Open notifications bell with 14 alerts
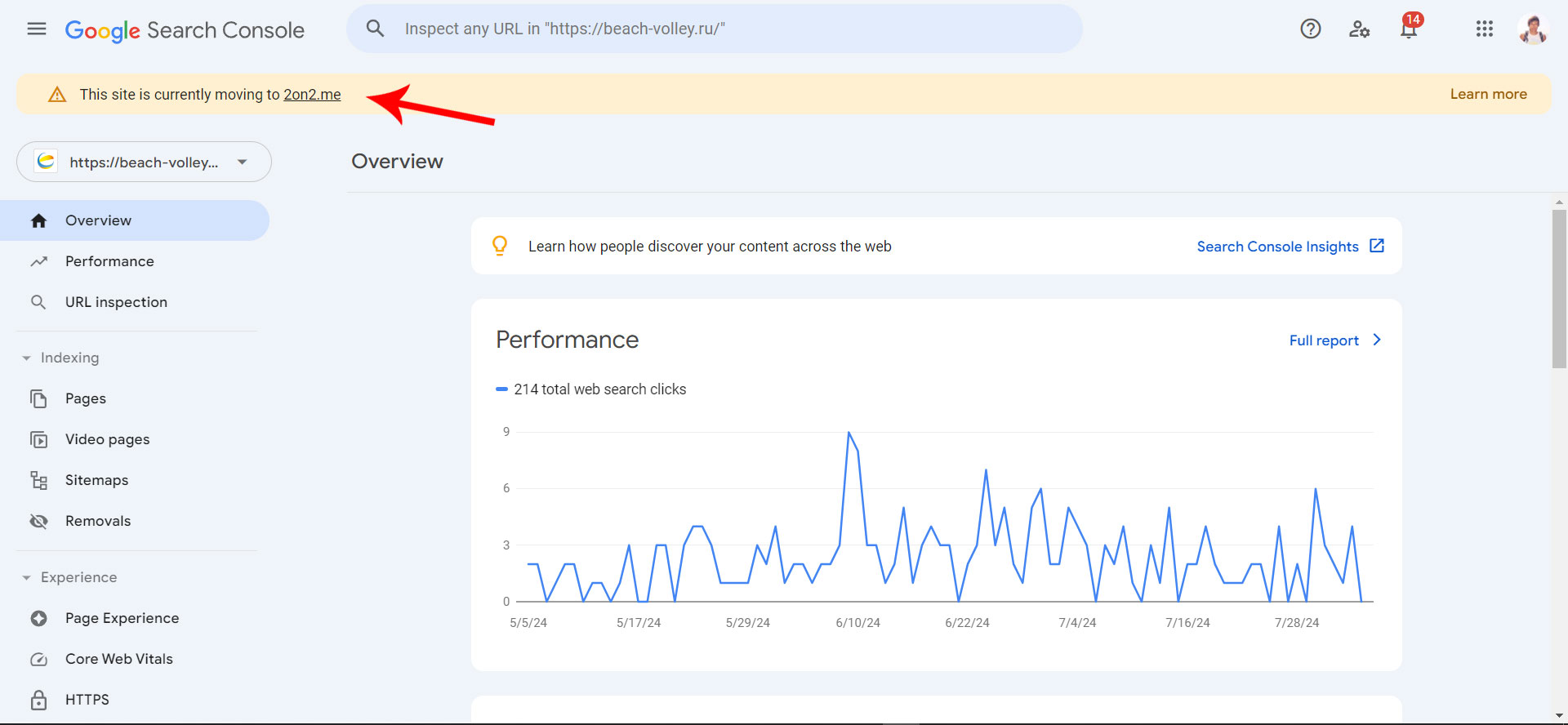 (x=1409, y=30)
